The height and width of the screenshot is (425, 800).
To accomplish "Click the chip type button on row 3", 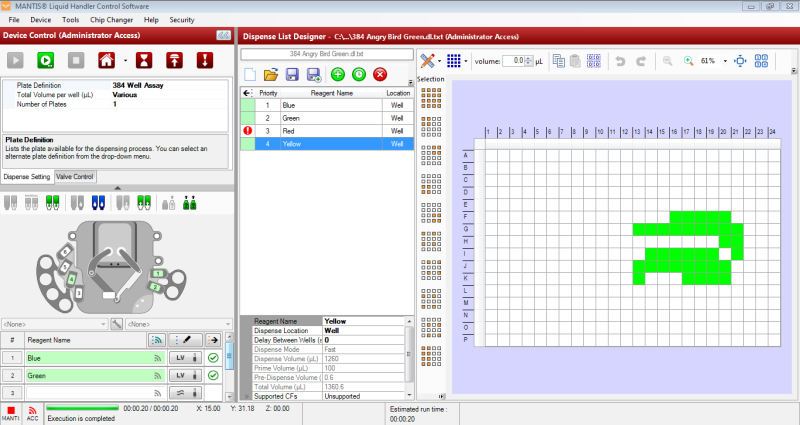I will tap(185, 393).
